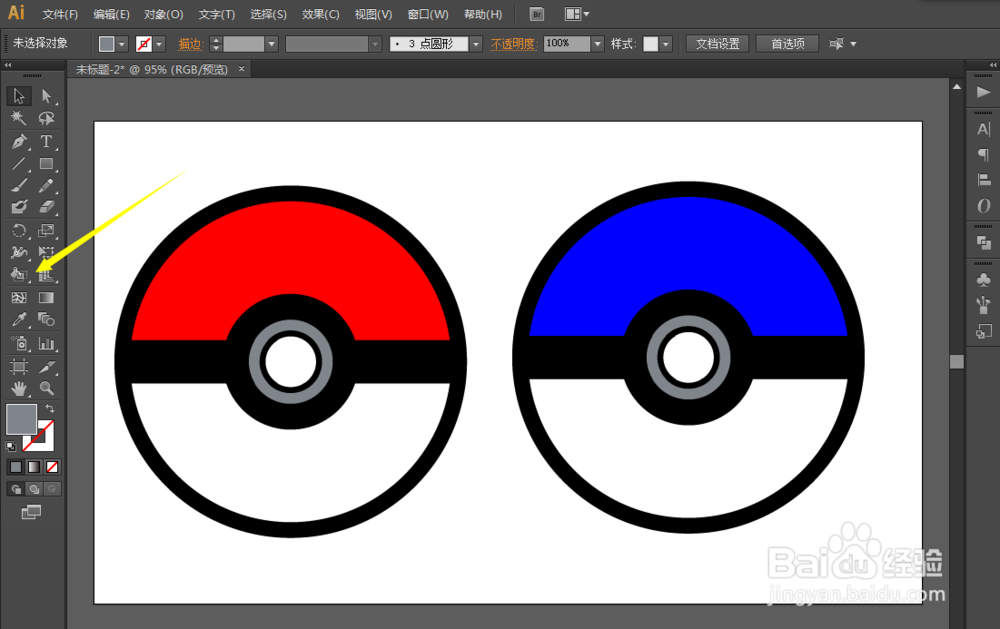
Task: Reset default fill and stroke
Action: point(11,446)
